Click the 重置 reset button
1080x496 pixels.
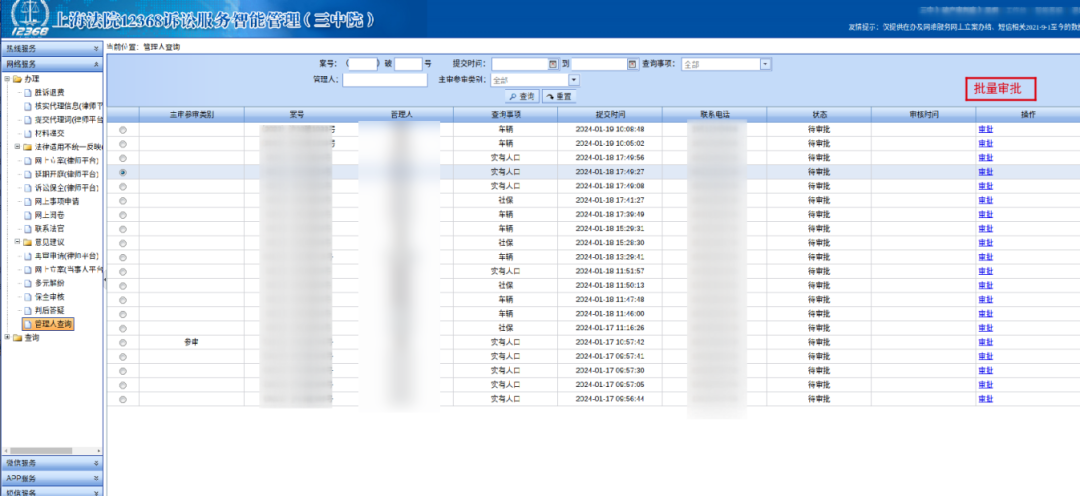coord(559,96)
